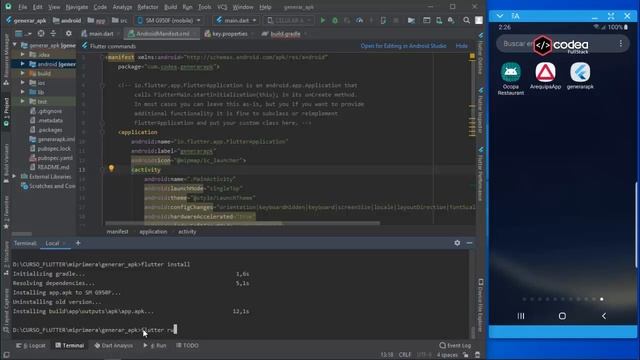The height and width of the screenshot is (360, 640).
Task: Click the lock read-only icon in status bar
Action: [x=465, y=355]
